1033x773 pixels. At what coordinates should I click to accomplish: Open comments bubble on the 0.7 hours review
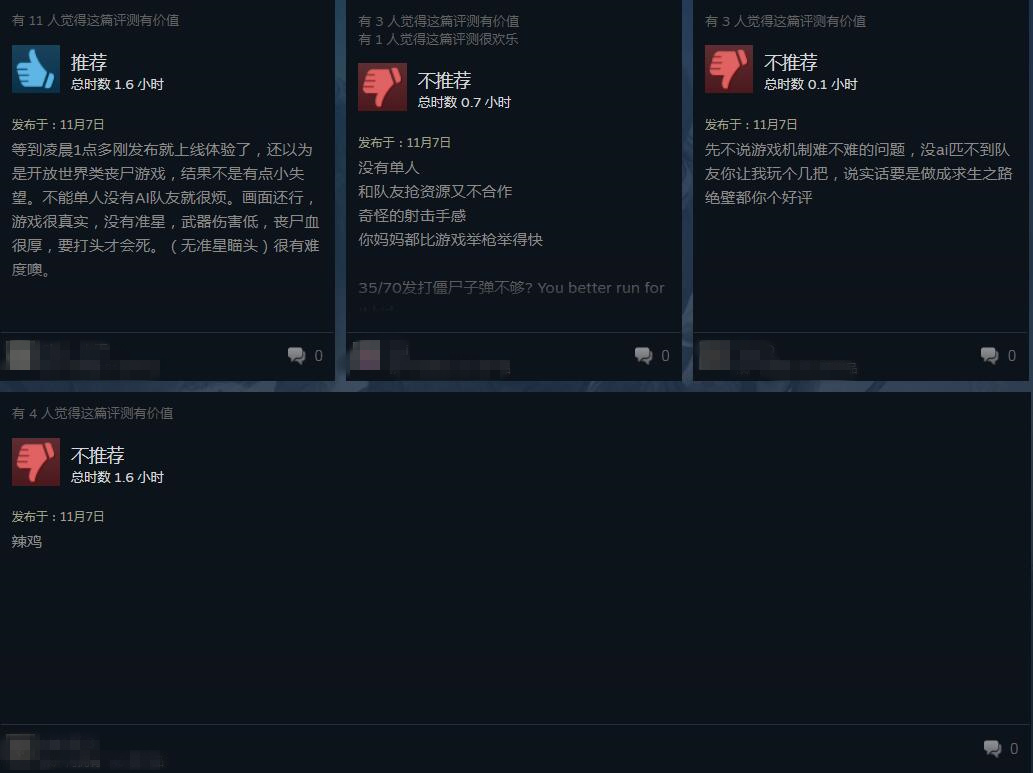click(x=643, y=356)
